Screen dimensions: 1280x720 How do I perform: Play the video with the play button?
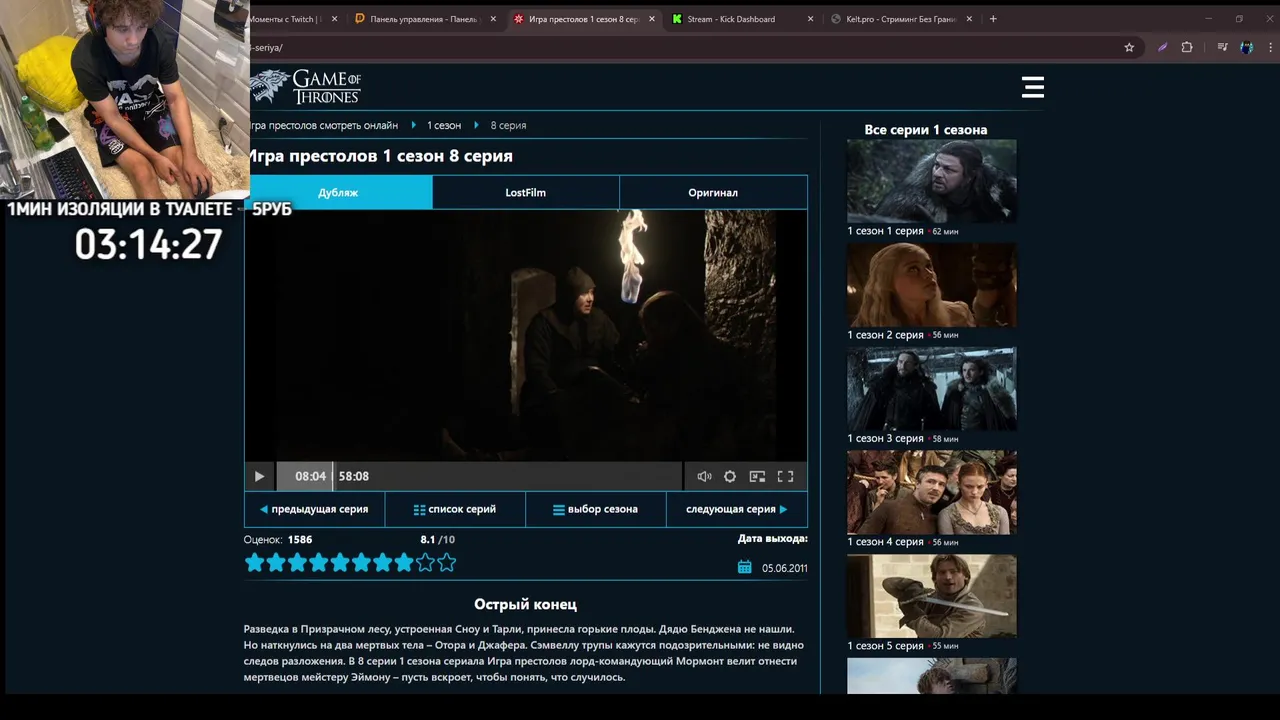(x=259, y=477)
